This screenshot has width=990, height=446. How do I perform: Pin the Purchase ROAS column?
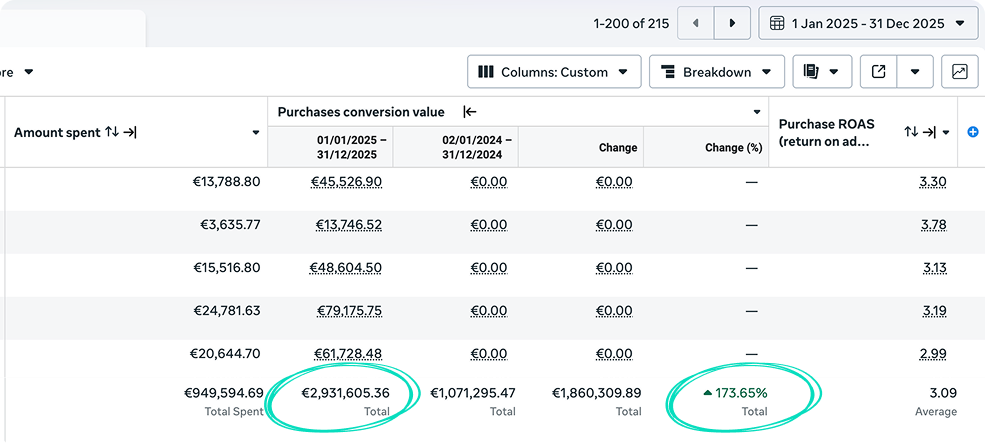(x=929, y=132)
